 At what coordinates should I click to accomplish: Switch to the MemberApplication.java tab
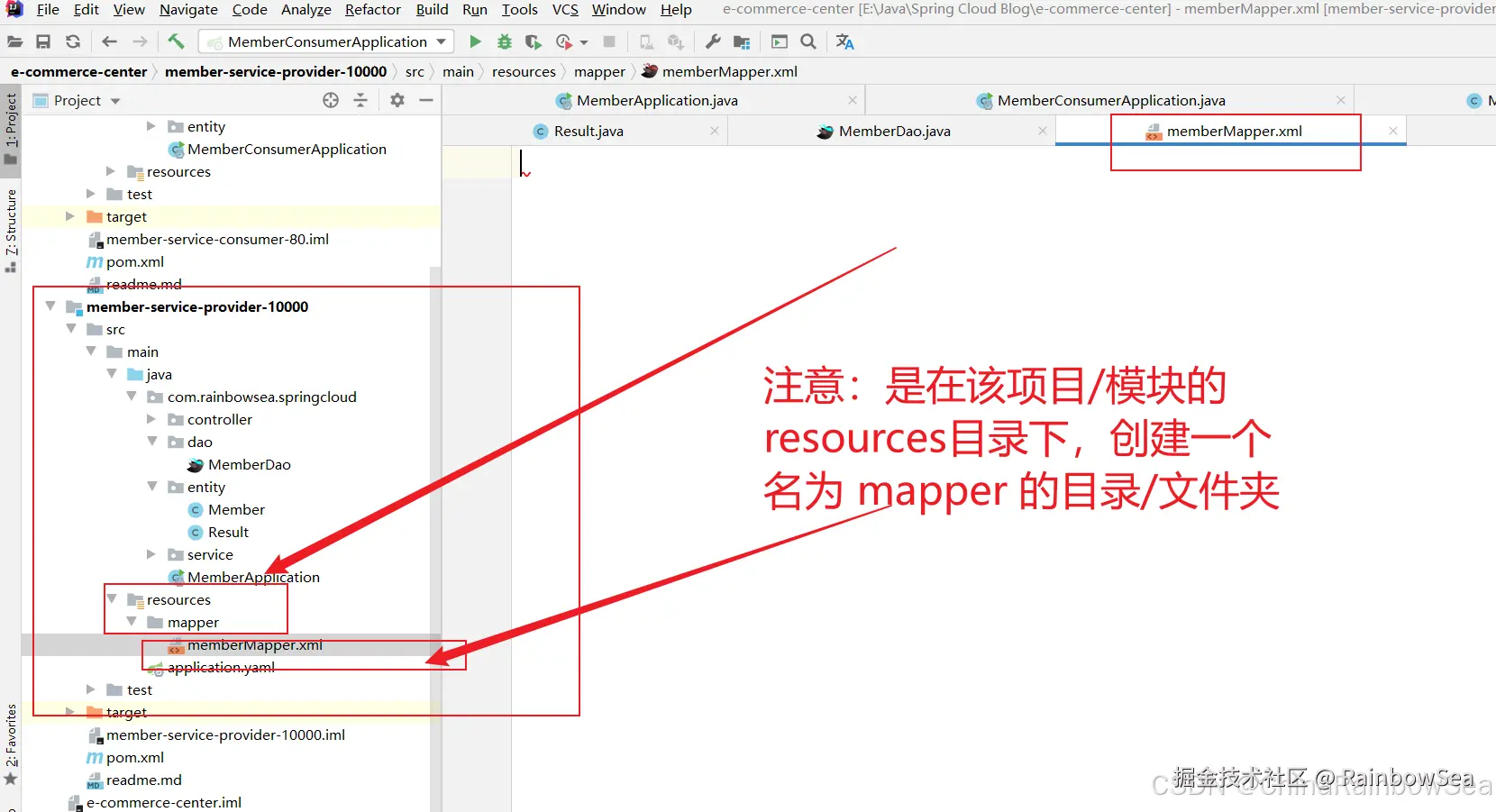654,100
